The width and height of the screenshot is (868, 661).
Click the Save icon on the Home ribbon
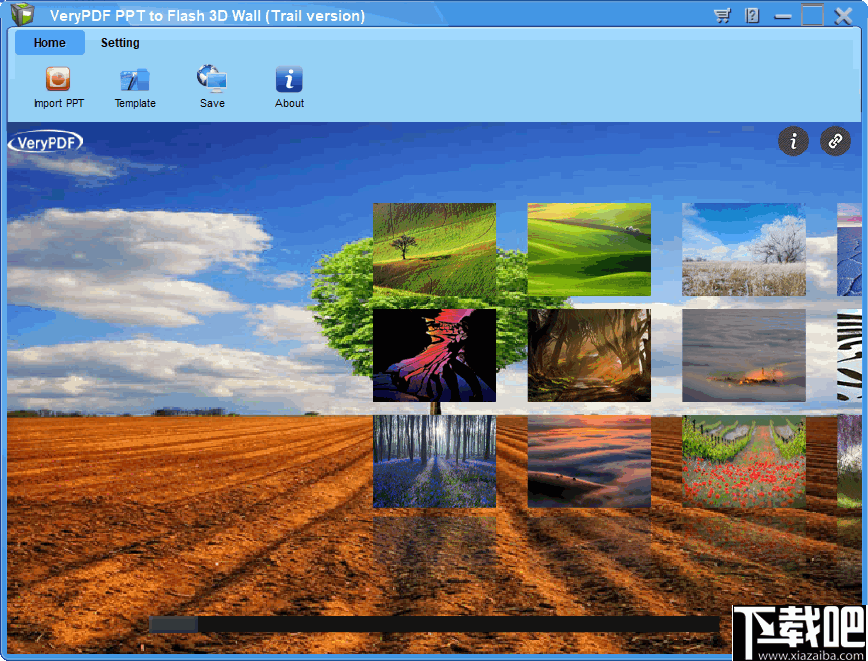click(x=212, y=85)
